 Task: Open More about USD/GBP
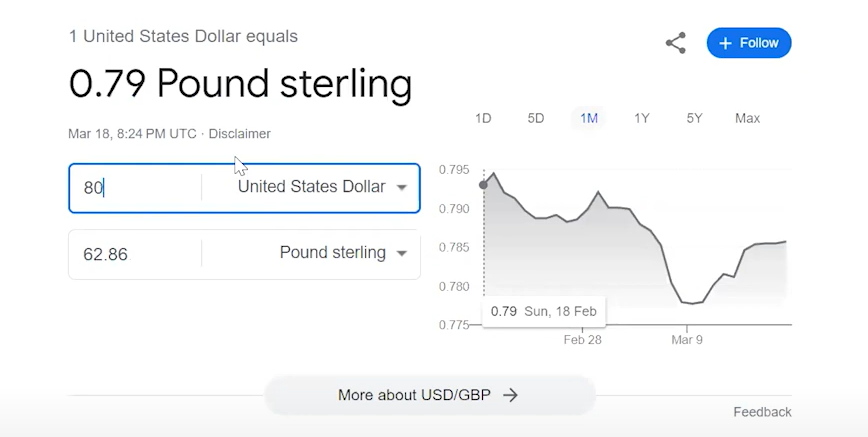(x=430, y=395)
